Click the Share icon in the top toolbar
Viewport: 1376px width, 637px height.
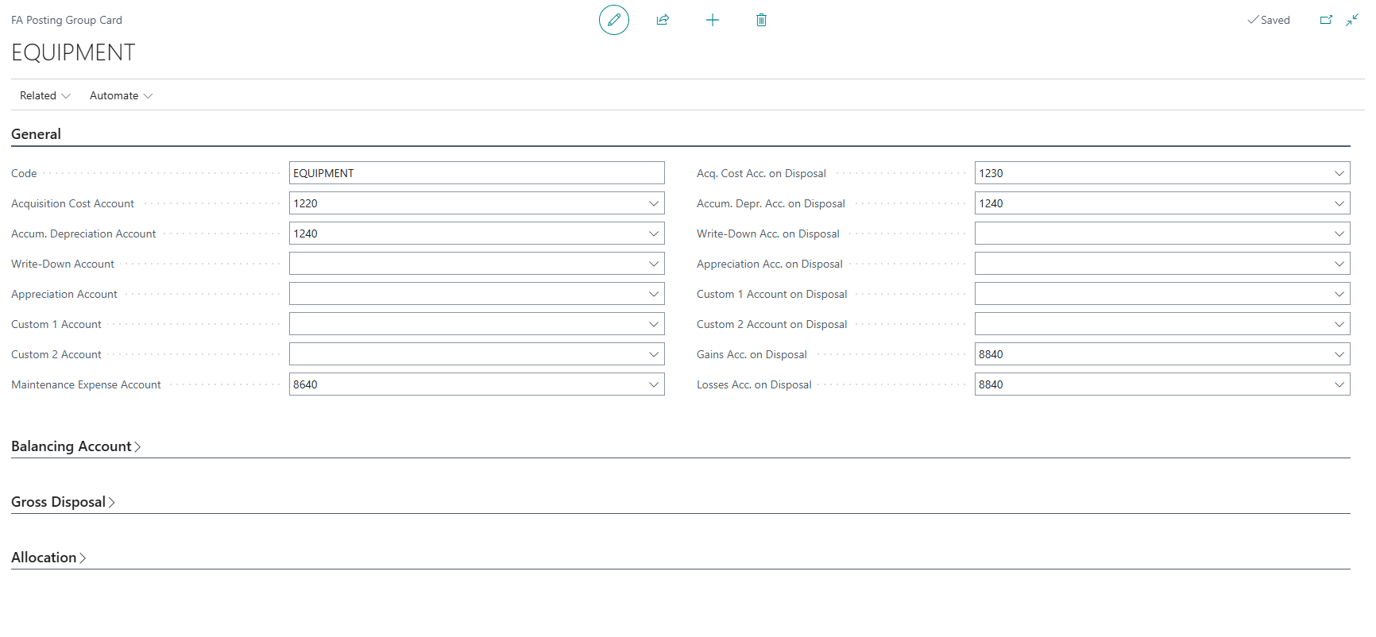[x=662, y=19]
